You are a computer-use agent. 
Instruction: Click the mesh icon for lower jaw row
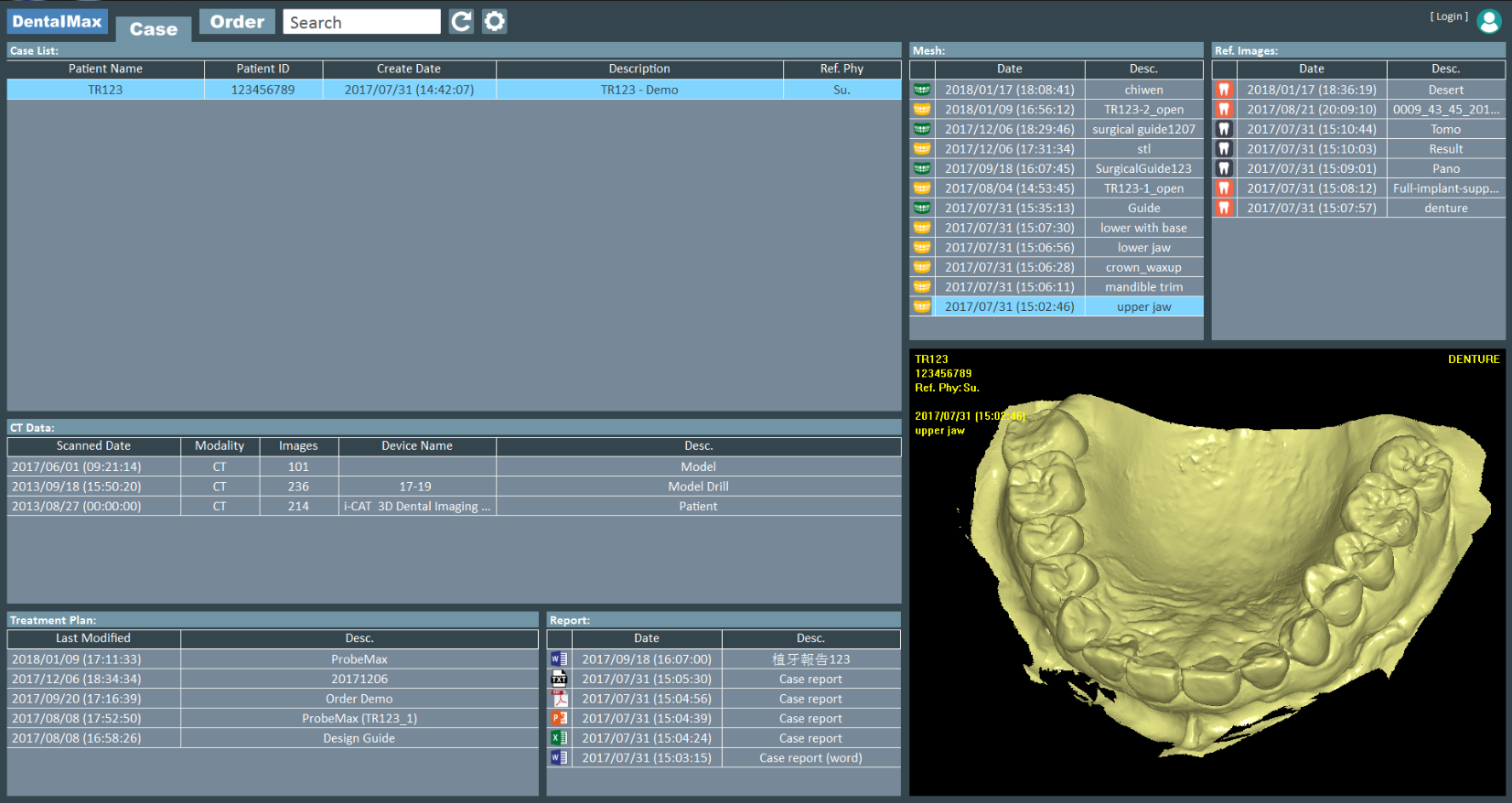click(922, 248)
